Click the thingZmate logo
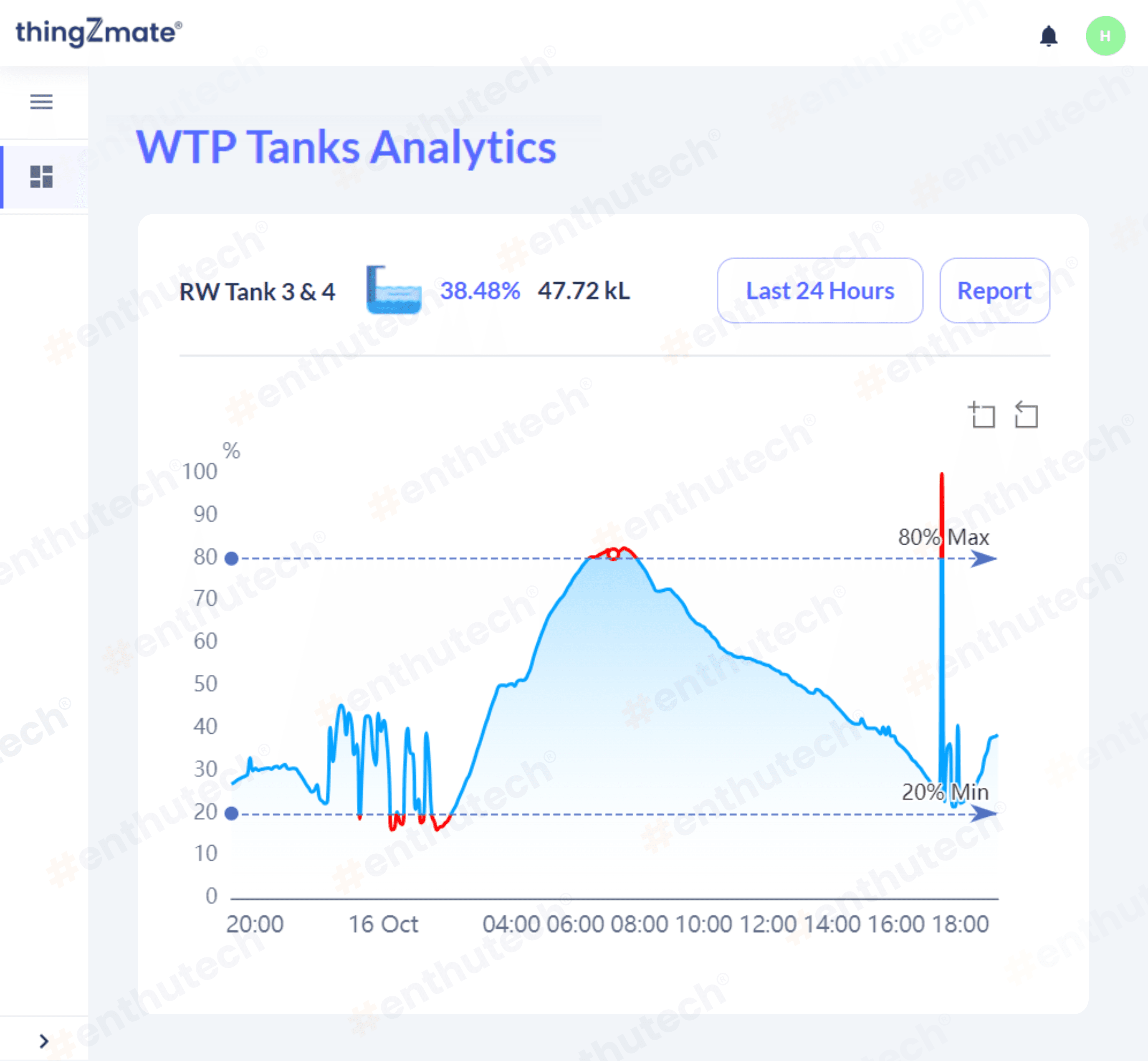1148x1061 pixels. point(99,32)
